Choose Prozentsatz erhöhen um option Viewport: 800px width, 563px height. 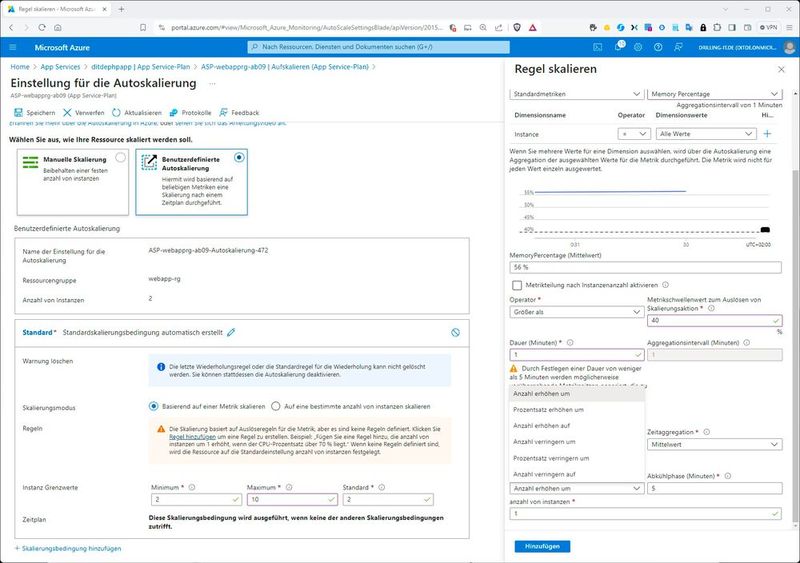click(577, 410)
